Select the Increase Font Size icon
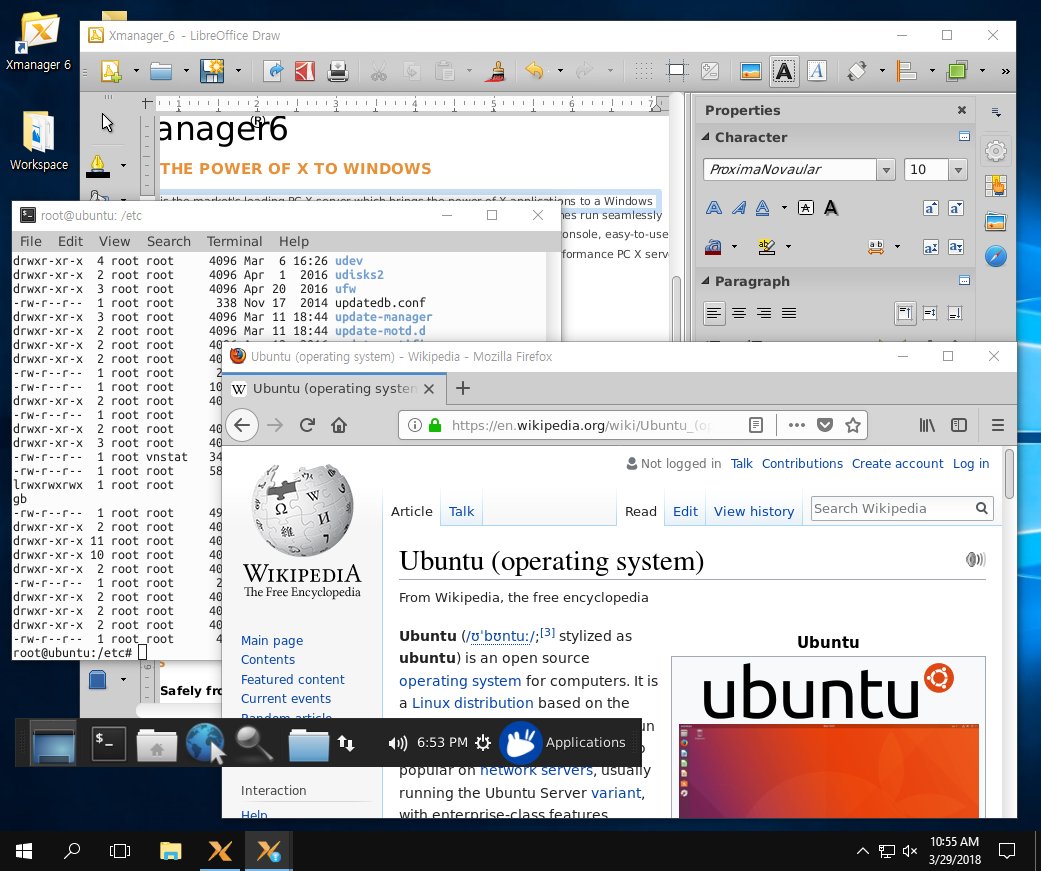 (x=931, y=207)
